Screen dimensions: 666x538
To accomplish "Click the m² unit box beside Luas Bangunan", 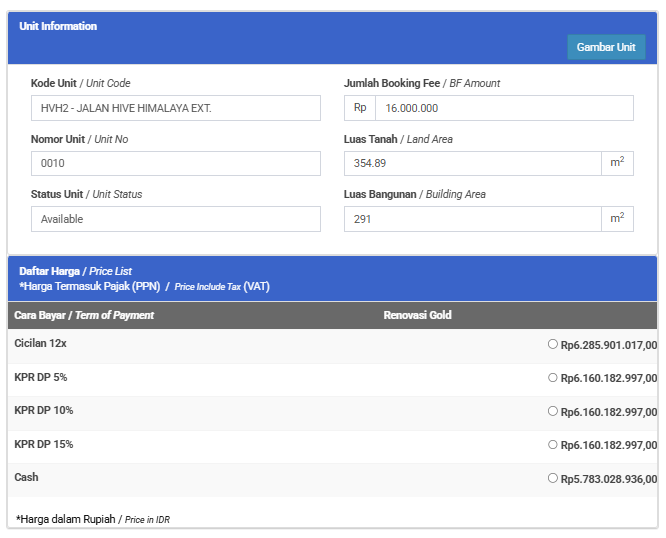I will point(617,218).
